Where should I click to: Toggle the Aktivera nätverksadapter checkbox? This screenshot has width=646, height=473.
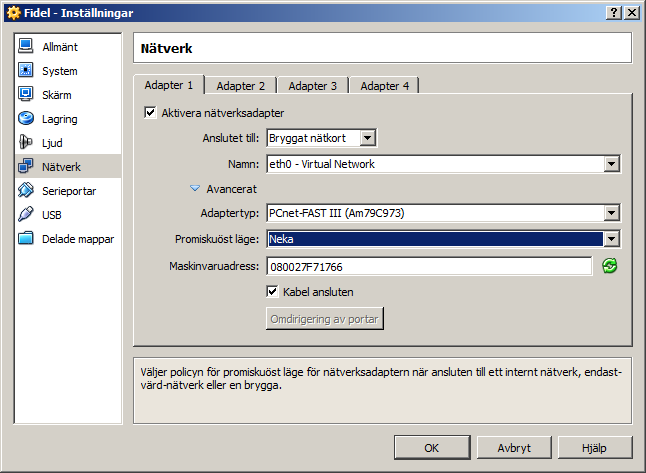152,113
